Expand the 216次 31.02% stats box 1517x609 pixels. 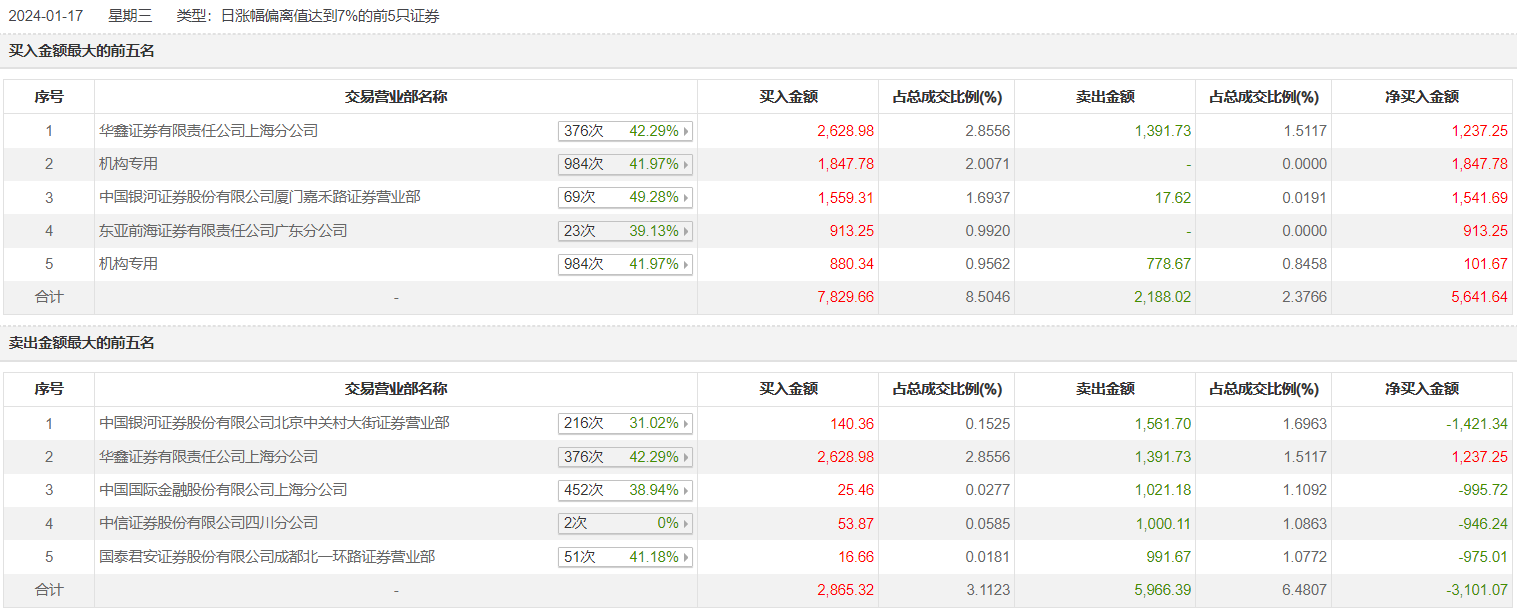[625, 424]
